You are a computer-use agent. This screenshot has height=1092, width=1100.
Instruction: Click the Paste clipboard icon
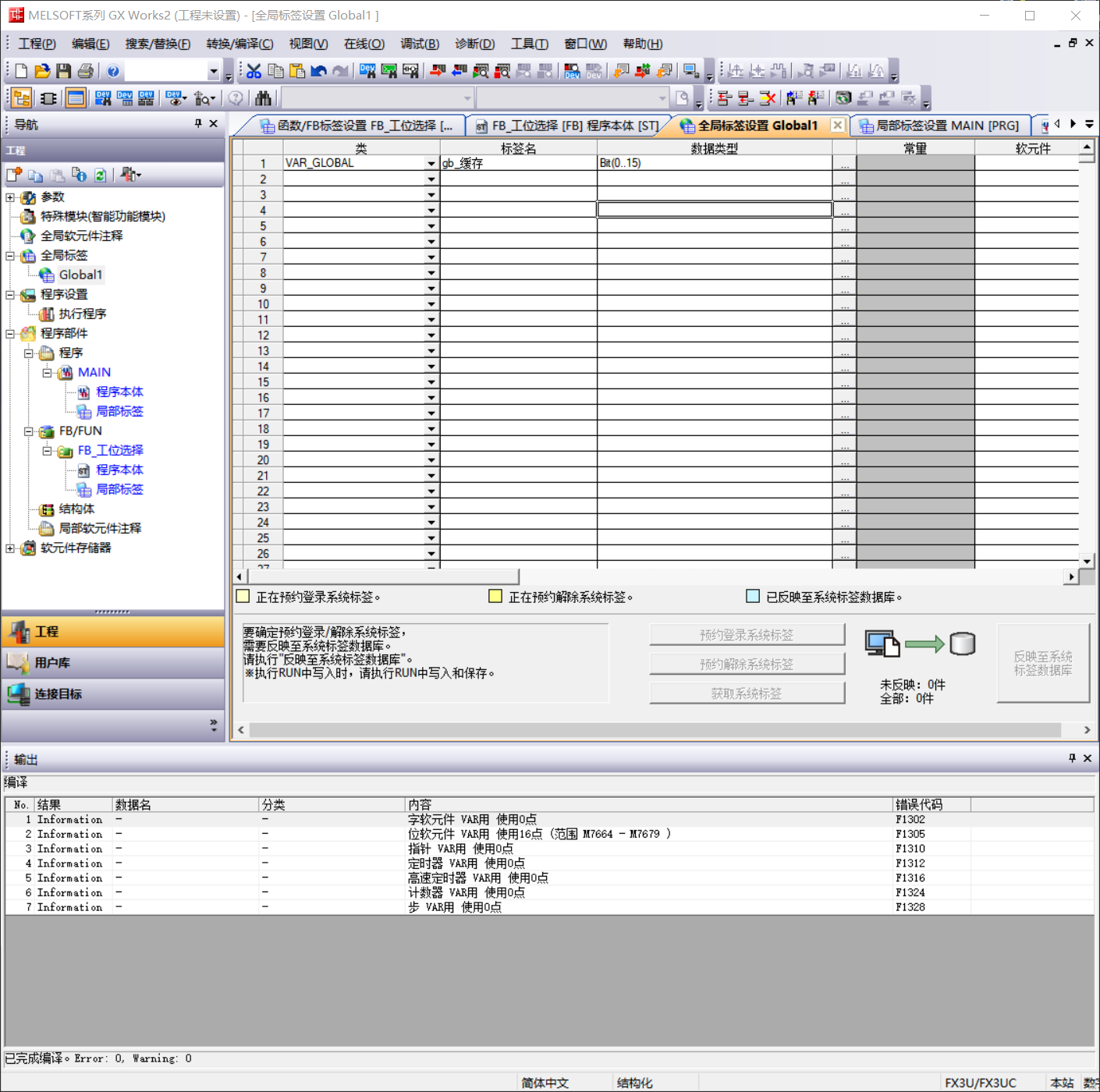297,72
